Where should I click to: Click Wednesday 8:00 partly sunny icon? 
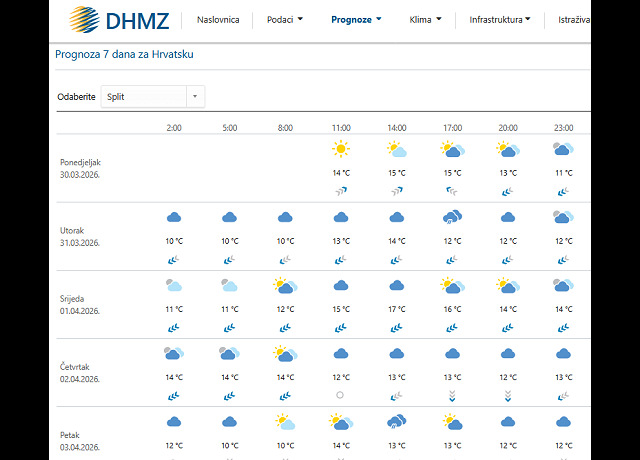[285, 286]
